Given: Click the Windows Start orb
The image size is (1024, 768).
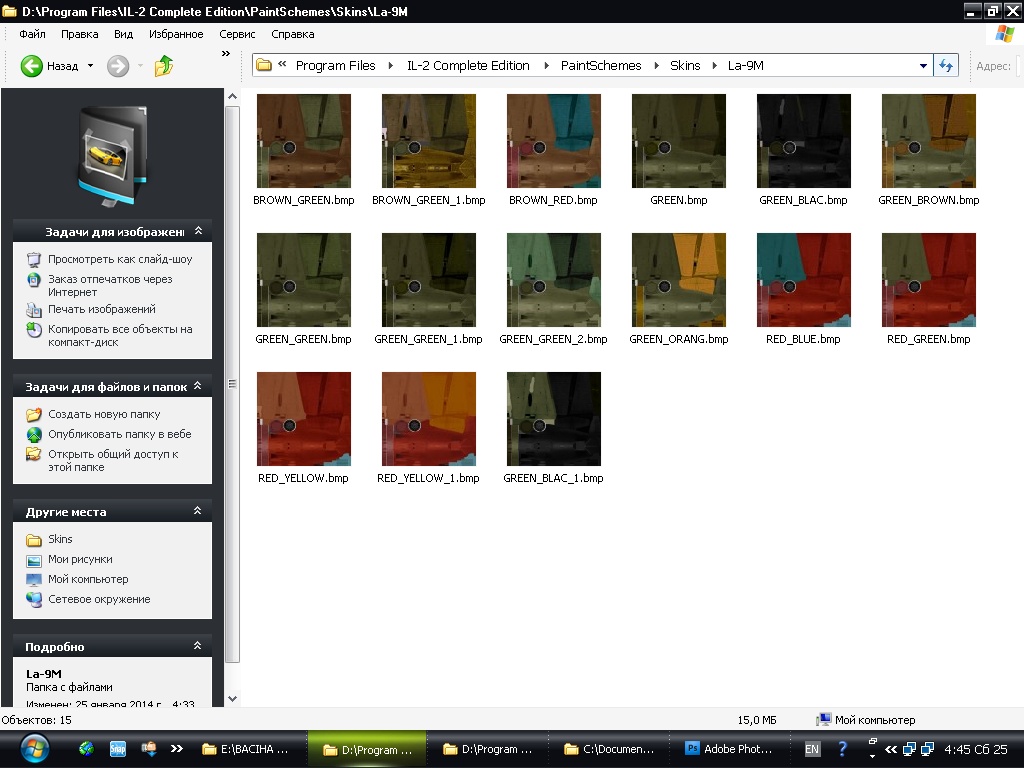Looking at the screenshot, I should 35,749.
